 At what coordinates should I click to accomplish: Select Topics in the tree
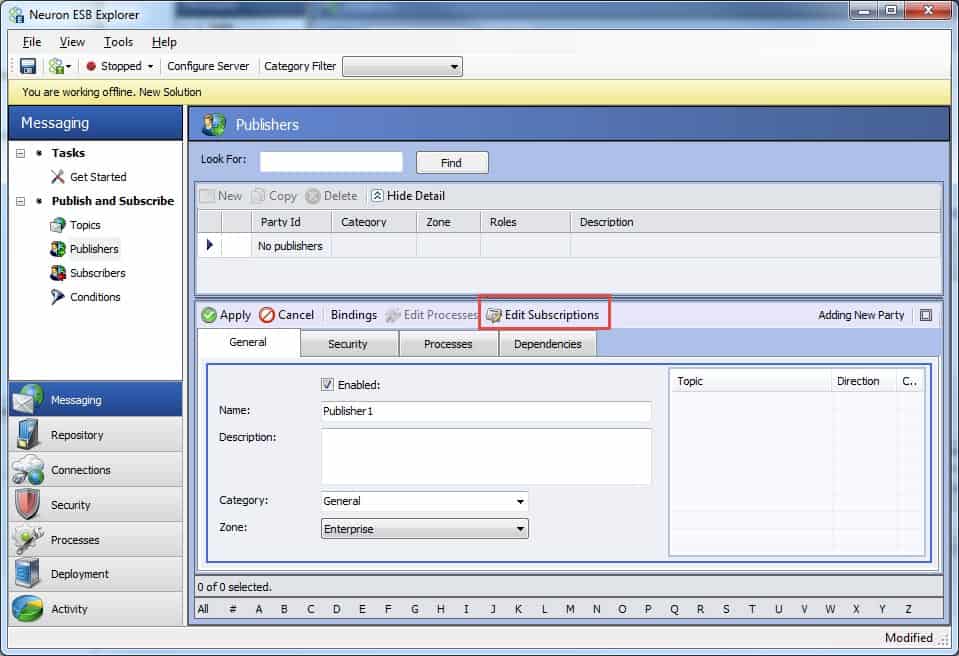pyautogui.click(x=85, y=225)
